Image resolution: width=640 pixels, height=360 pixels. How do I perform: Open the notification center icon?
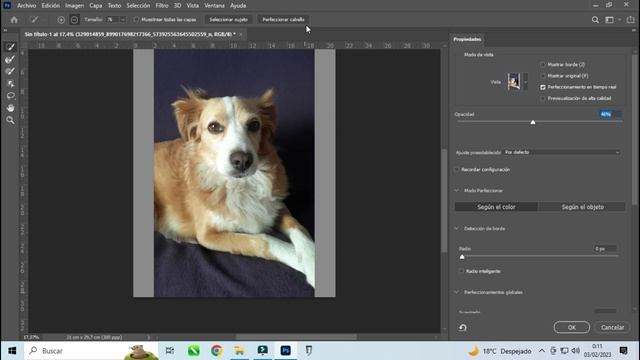[x=623, y=351]
